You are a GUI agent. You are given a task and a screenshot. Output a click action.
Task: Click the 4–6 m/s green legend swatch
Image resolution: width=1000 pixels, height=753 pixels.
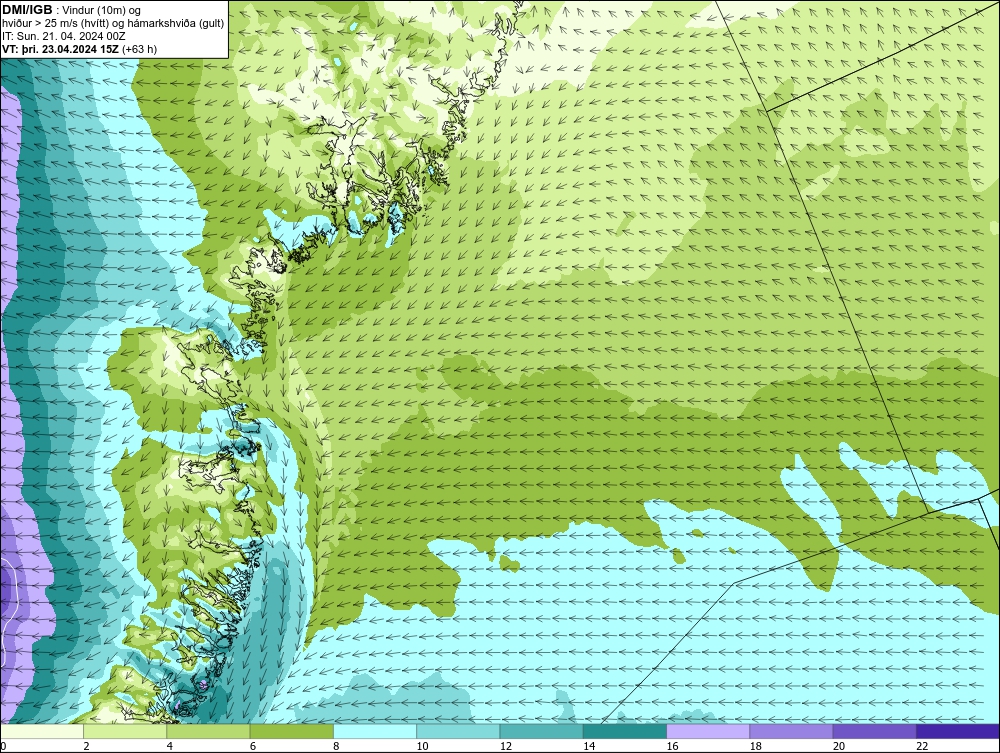click(x=209, y=731)
